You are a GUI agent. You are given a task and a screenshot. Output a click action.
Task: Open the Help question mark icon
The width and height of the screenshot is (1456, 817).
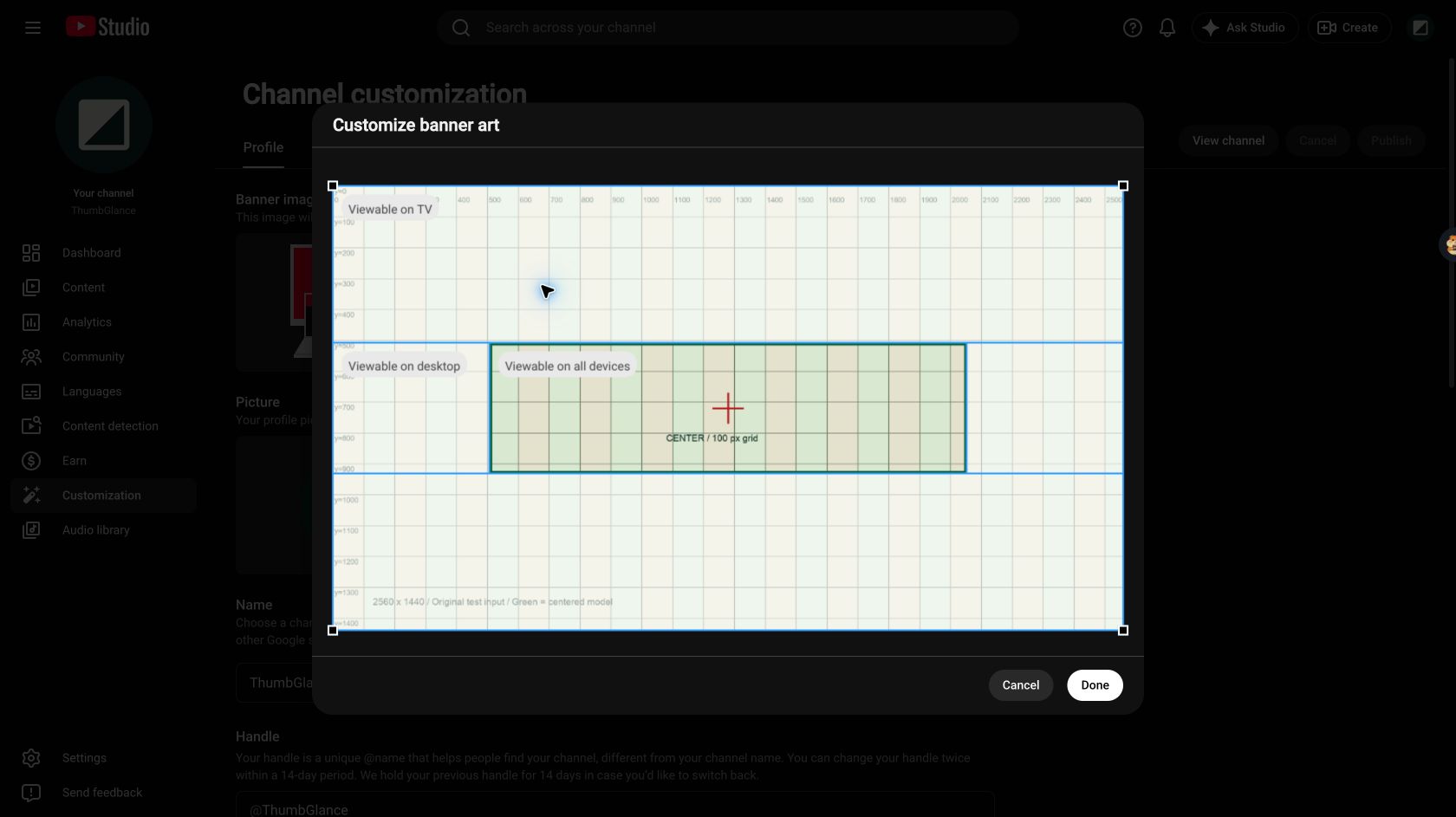click(x=1132, y=28)
